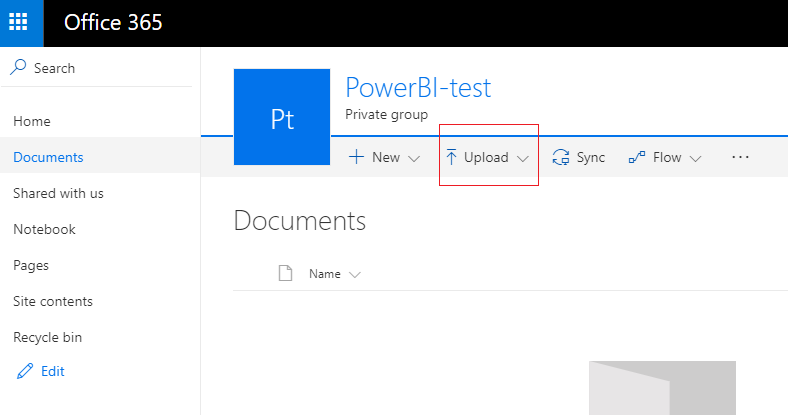This screenshot has width=788, height=415.
Task: Select Documents in left navigation
Action: (48, 157)
